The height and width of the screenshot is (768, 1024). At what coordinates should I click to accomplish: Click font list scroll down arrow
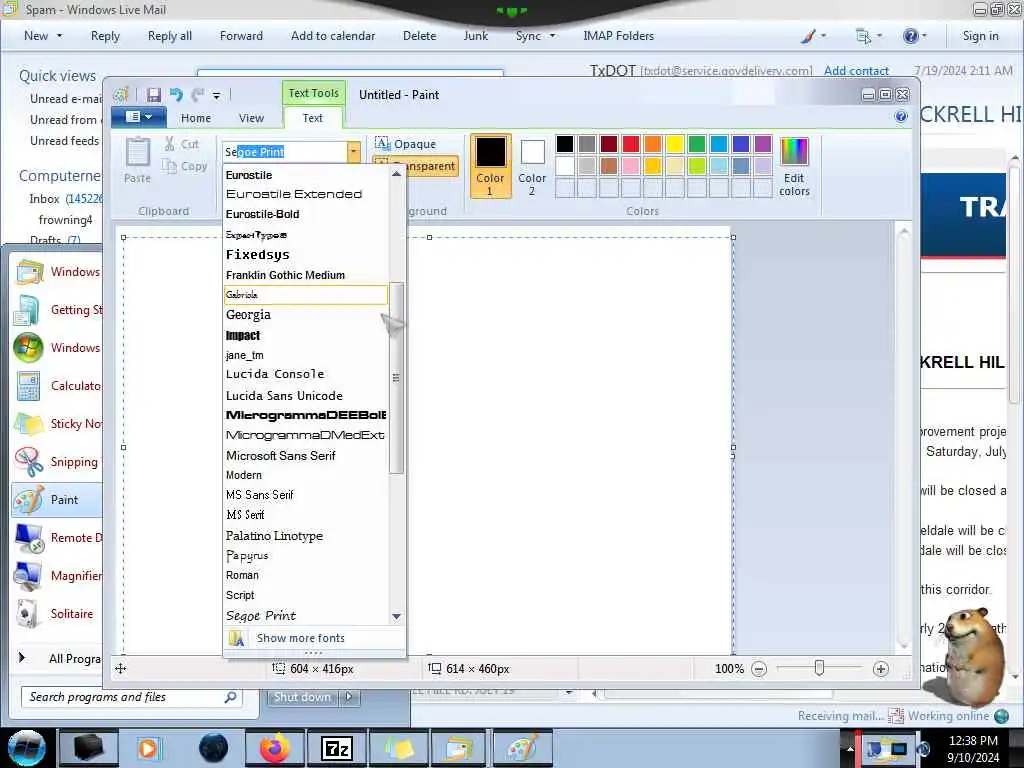click(x=396, y=616)
